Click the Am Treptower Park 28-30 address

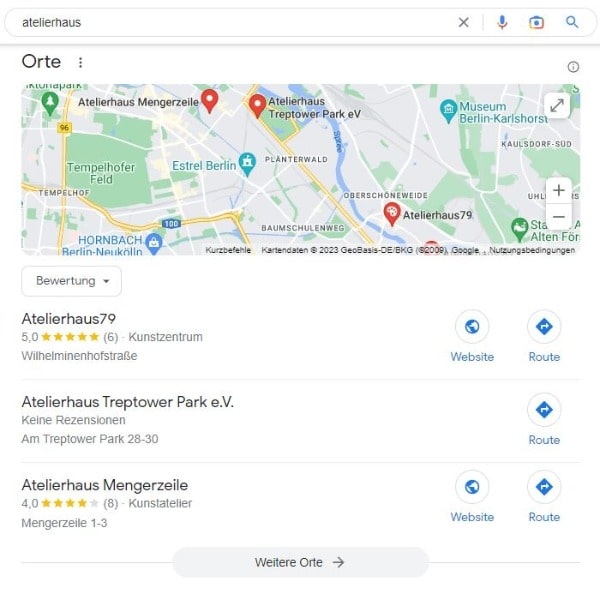90,439
